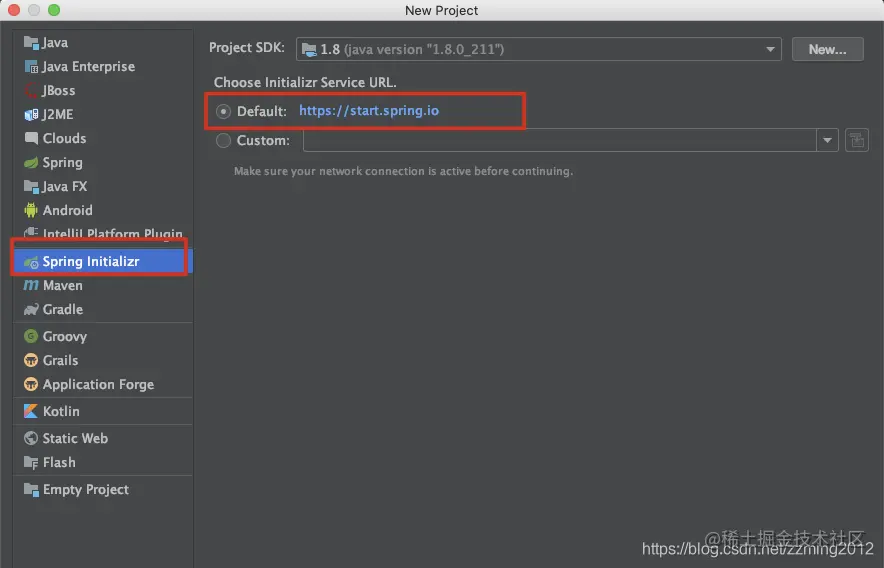Click into the Custom URL input field

(560, 140)
